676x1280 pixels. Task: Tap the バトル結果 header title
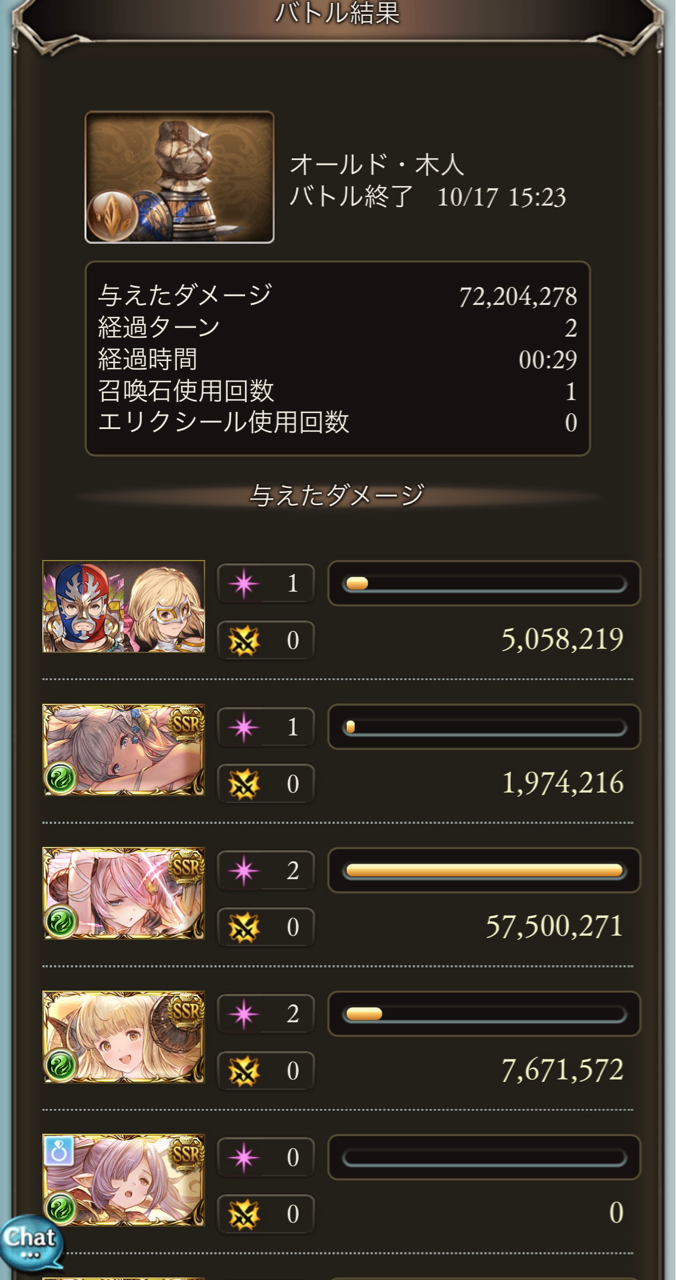point(337,14)
